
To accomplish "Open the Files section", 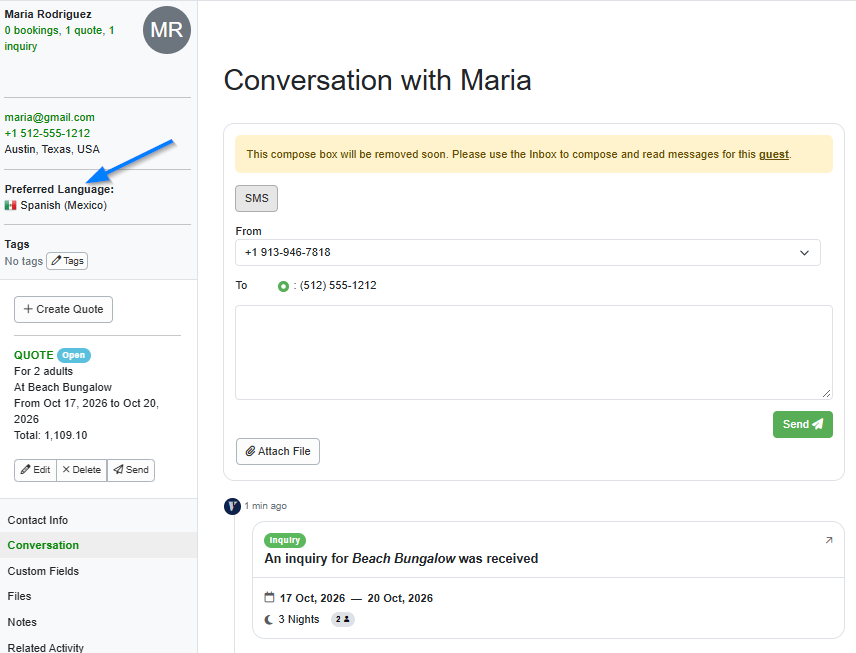I will click(x=19, y=597).
